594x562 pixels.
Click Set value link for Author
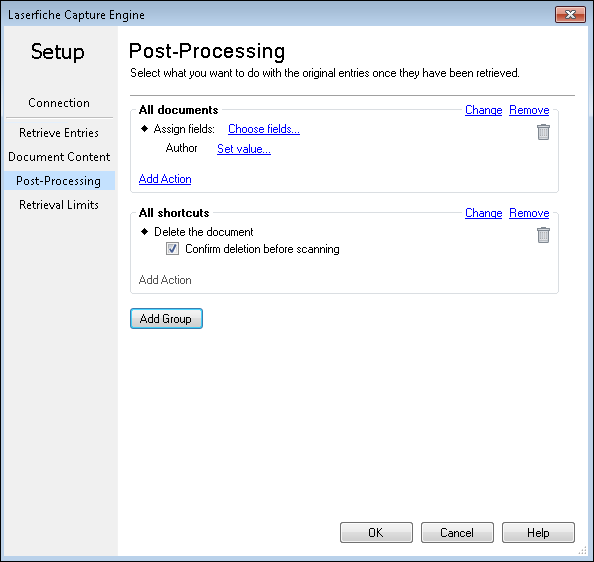(244, 149)
